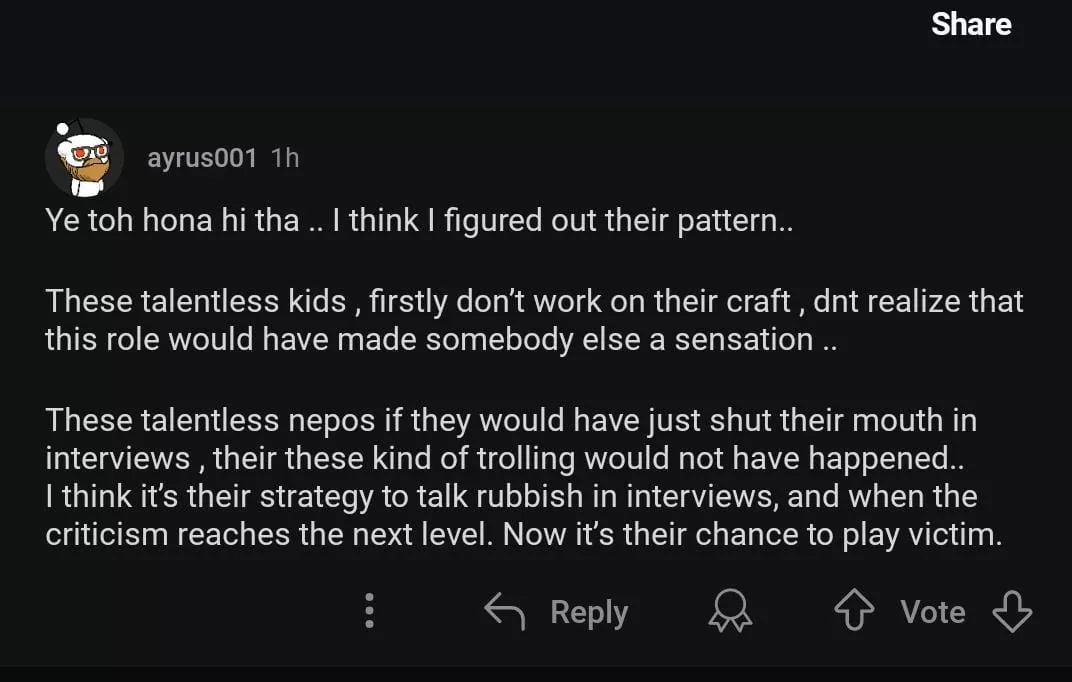Viewport: 1072px width, 682px height.
Task: Open the ayrus001 username link
Action: pyautogui.click(x=202, y=158)
